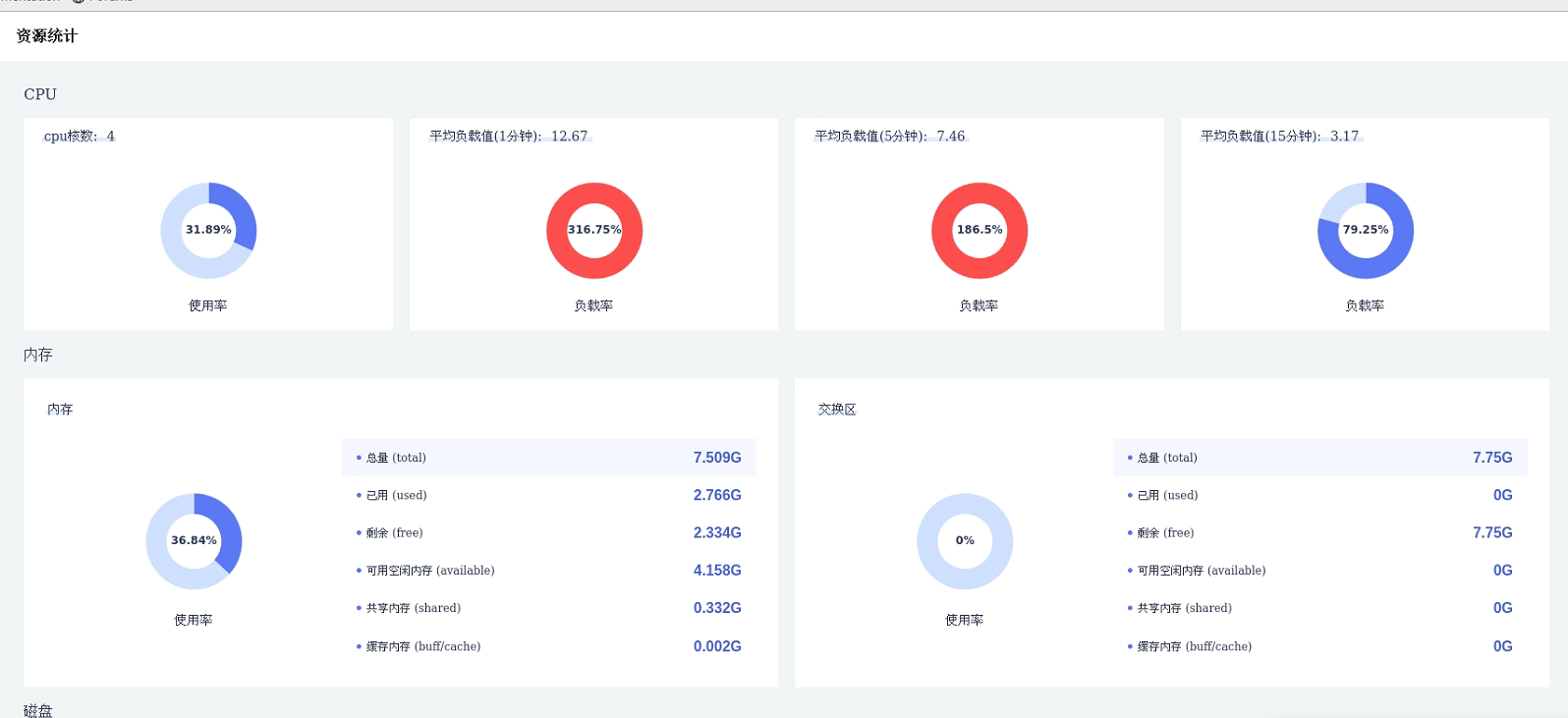This screenshot has height=718, width=1568.
Task: Click the 使用率 caption under CPU chart
Action: coord(208,305)
